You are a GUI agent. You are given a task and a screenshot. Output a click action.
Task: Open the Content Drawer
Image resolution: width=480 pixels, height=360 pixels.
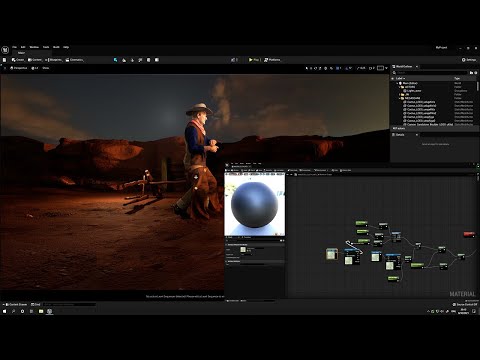point(15,305)
